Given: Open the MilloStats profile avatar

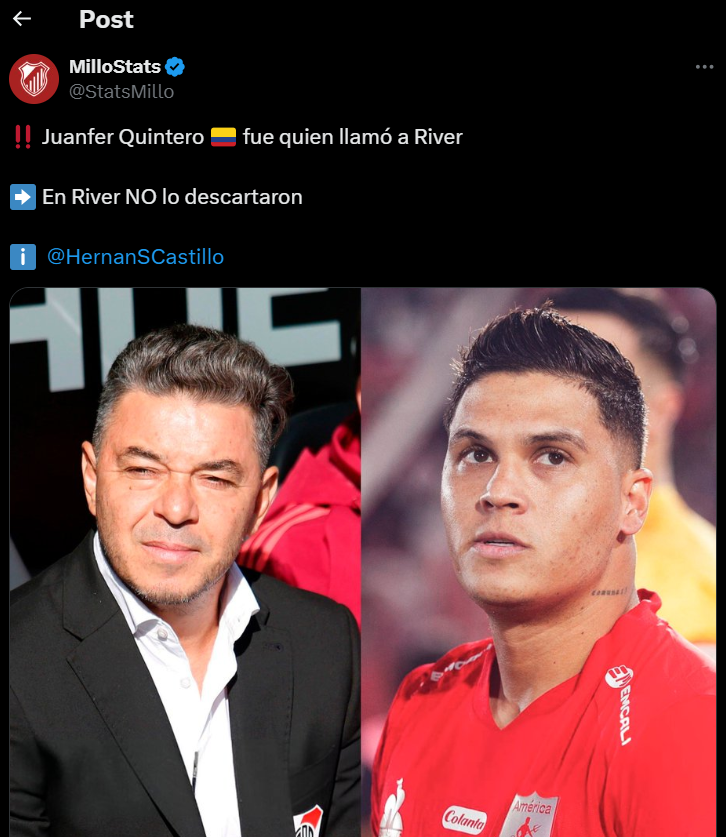Looking at the screenshot, I should click(x=34, y=78).
